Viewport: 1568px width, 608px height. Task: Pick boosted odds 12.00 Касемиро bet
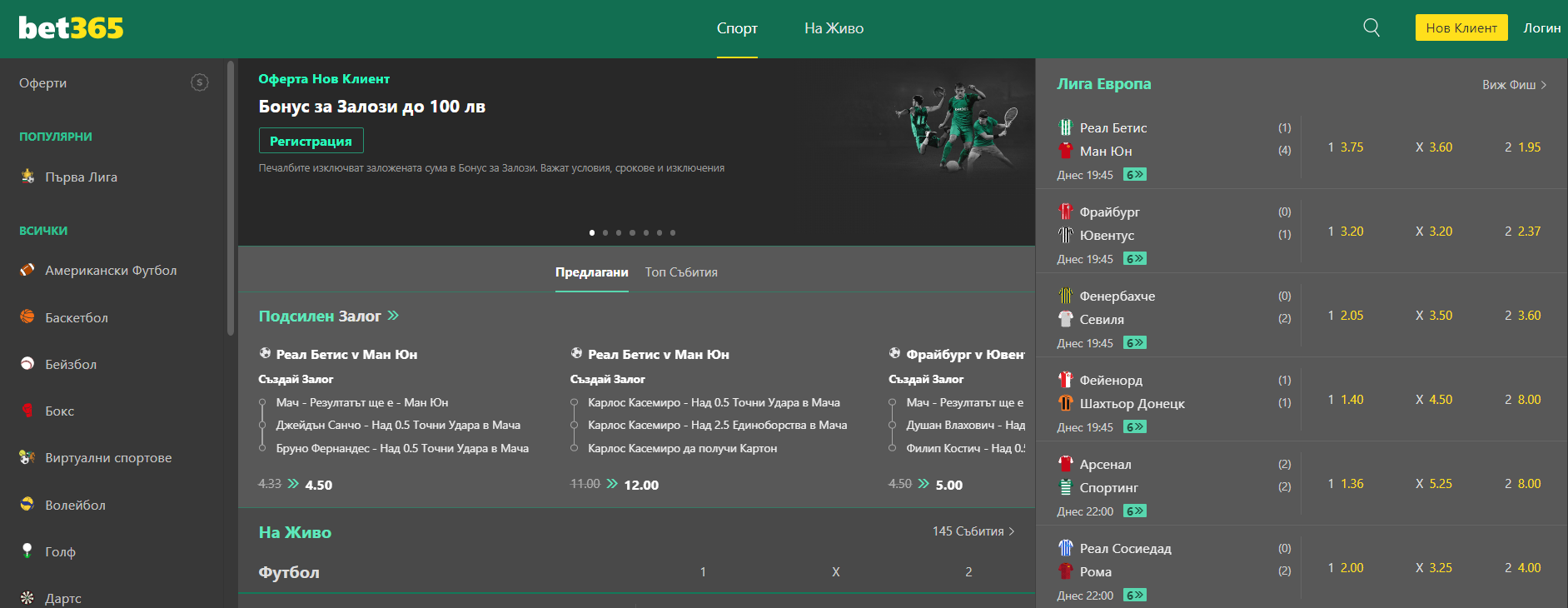pyautogui.click(x=641, y=485)
